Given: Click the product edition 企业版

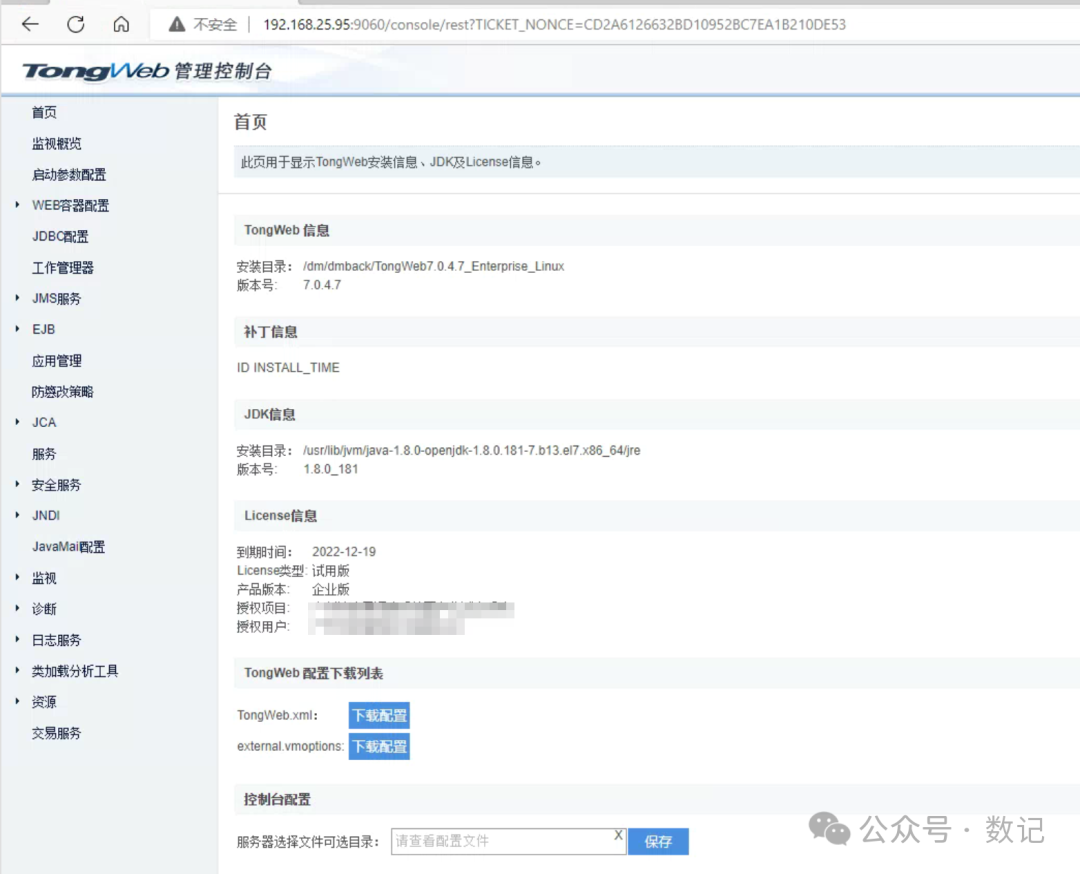Looking at the screenshot, I should [331, 590].
